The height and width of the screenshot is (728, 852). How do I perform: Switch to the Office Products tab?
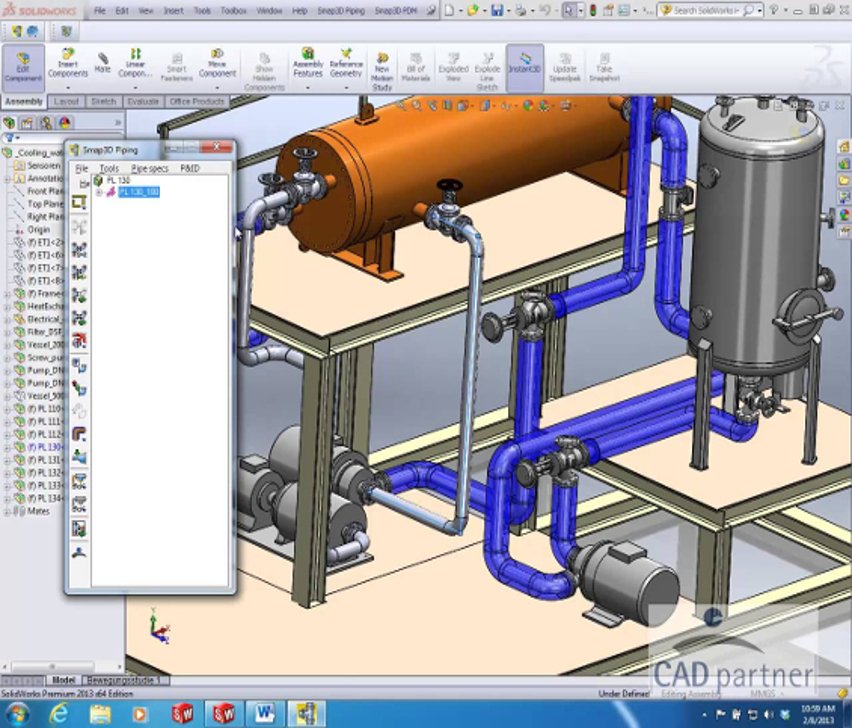pos(197,102)
